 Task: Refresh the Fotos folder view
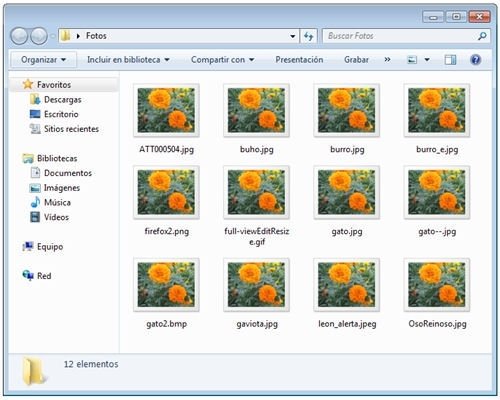309,36
